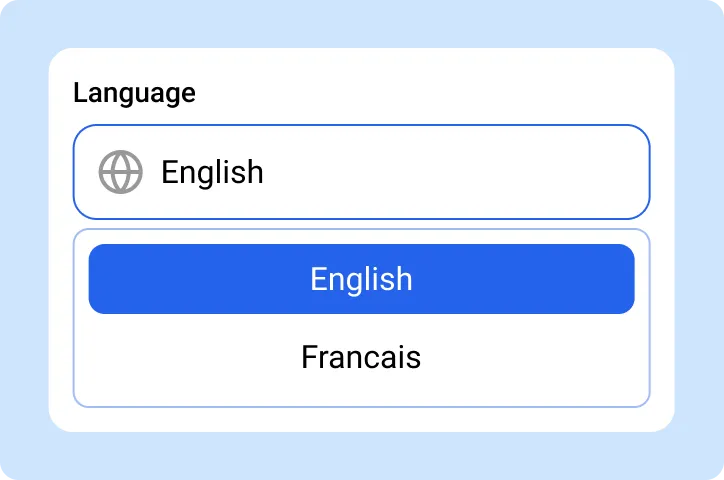Pick the English entry in the dropdown list
The image size is (724, 480).
coord(361,279)
